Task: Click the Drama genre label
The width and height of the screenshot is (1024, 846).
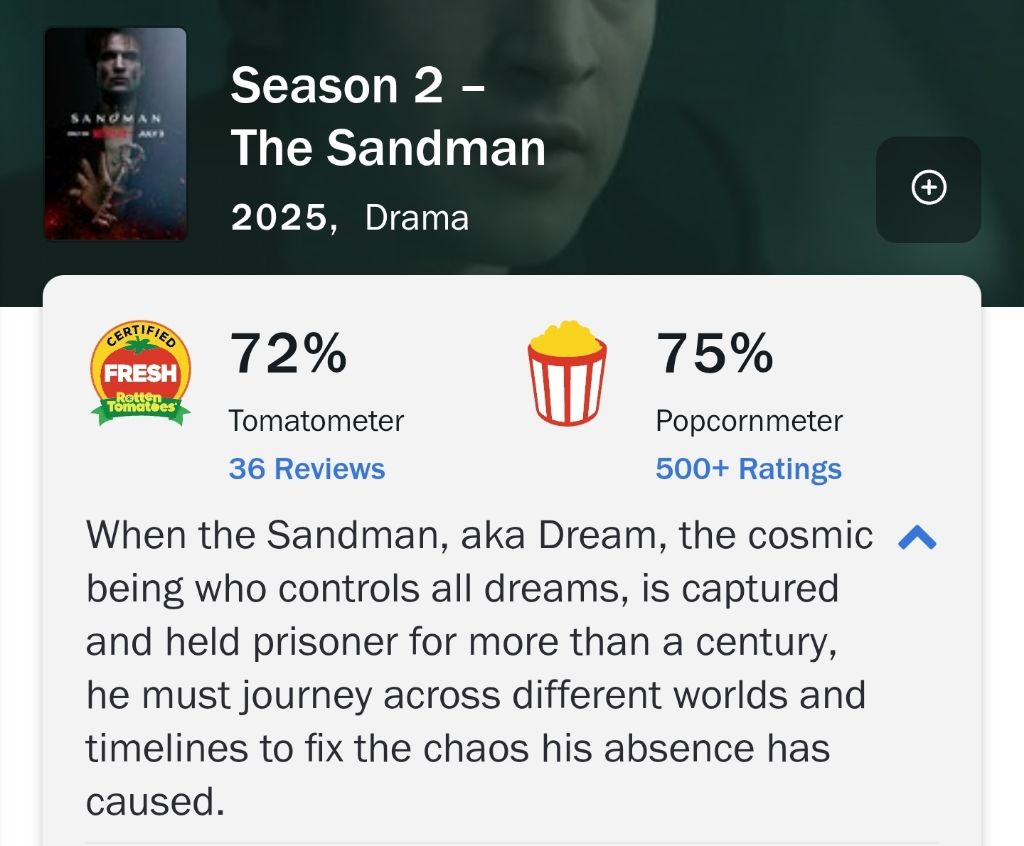Action: point(416,217)
